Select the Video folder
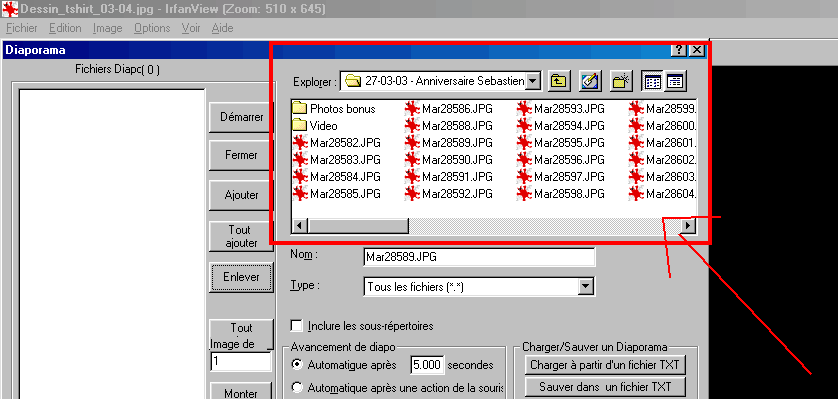This screenshot has width=838, height=399. (315, 126)
